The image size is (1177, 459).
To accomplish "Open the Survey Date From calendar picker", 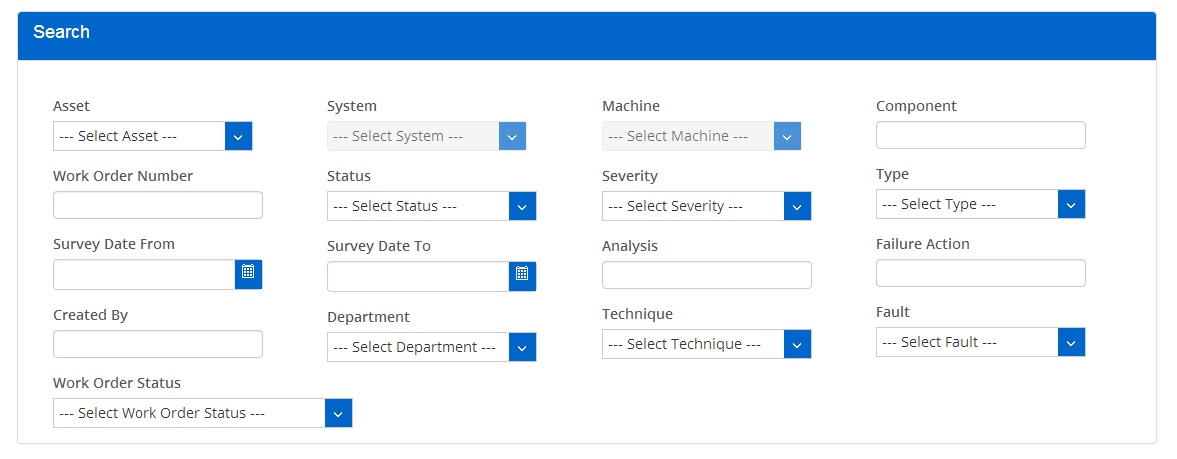I will (x=248, y=274).
